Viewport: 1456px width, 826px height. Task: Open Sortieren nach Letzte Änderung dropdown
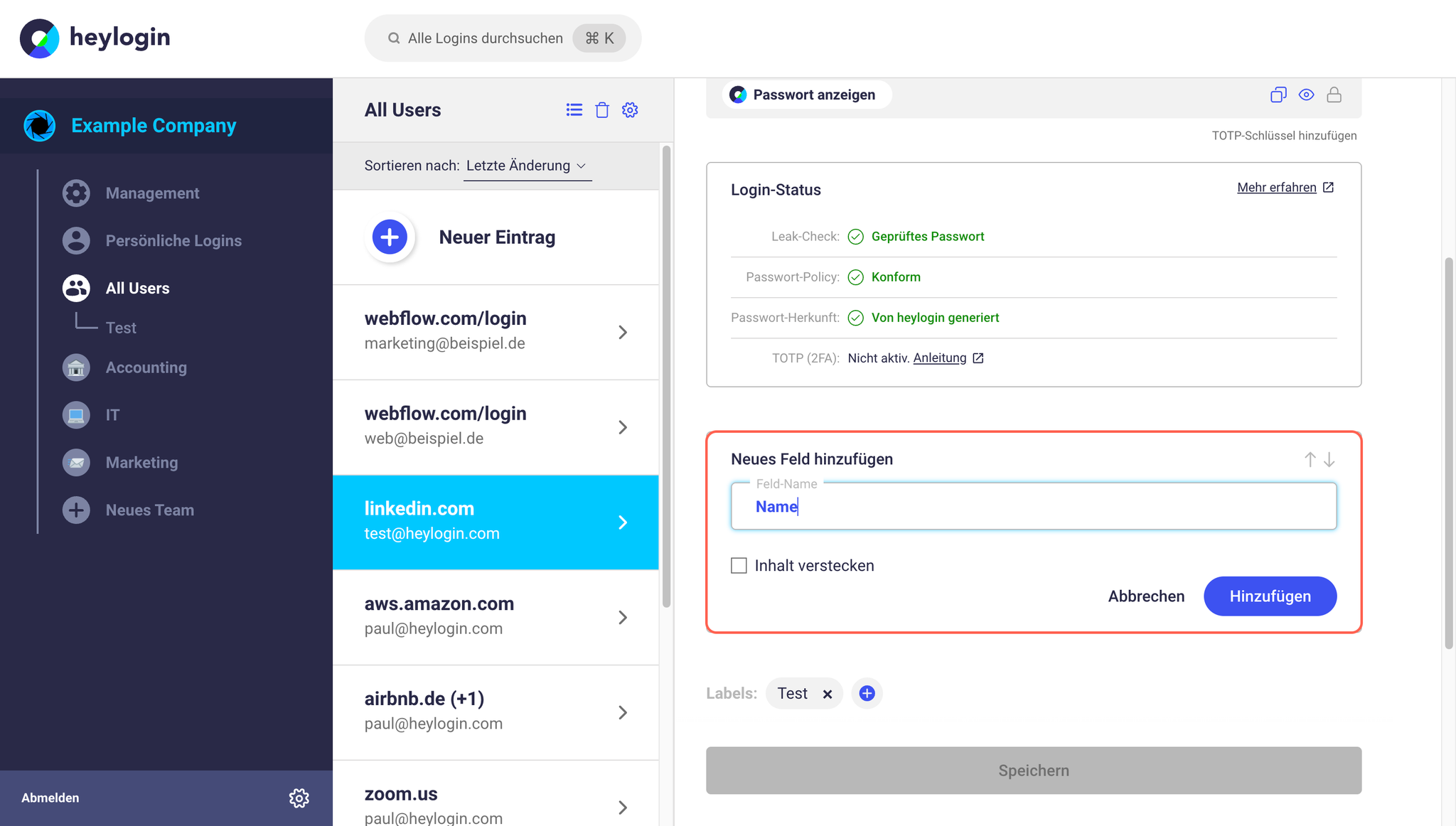(x=527, y=166)
